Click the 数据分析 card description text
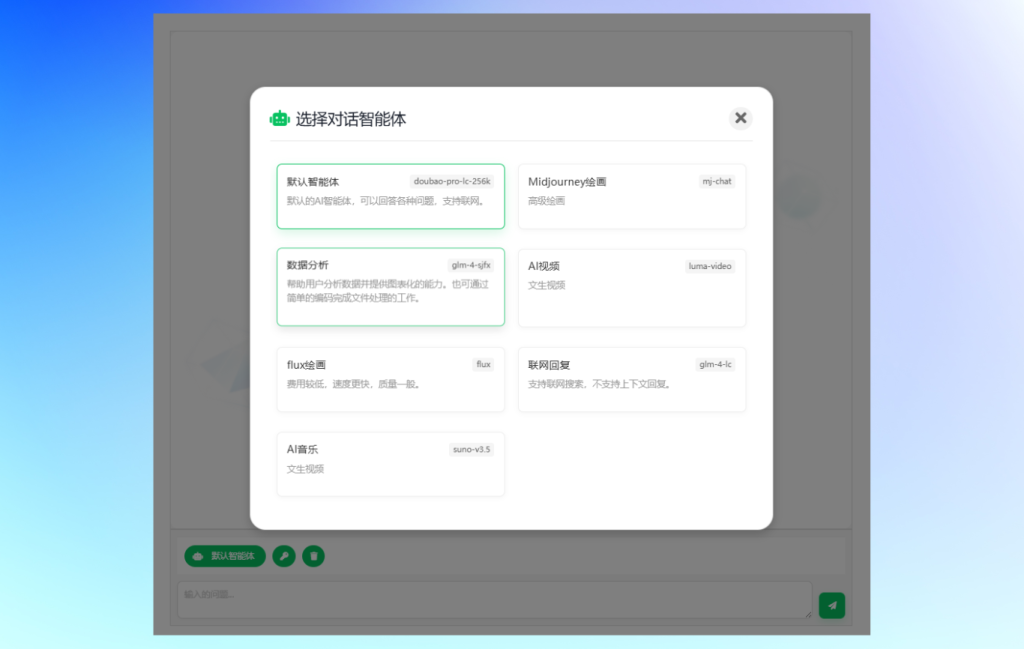This screenshot has height=649, width=1024. [x=387, y=291]
